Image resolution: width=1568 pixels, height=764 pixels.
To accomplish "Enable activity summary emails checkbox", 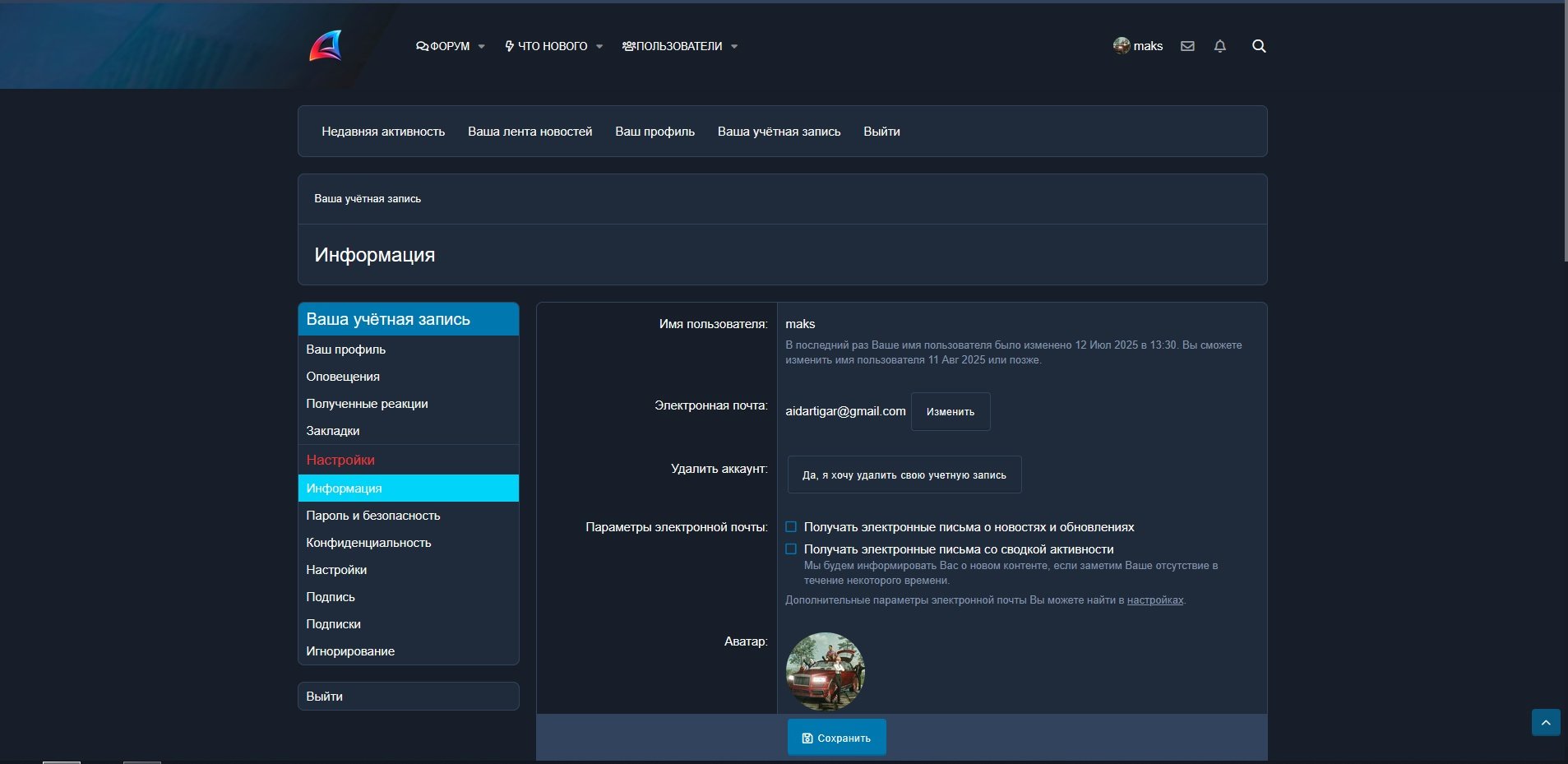I will (x=791, y=549).
